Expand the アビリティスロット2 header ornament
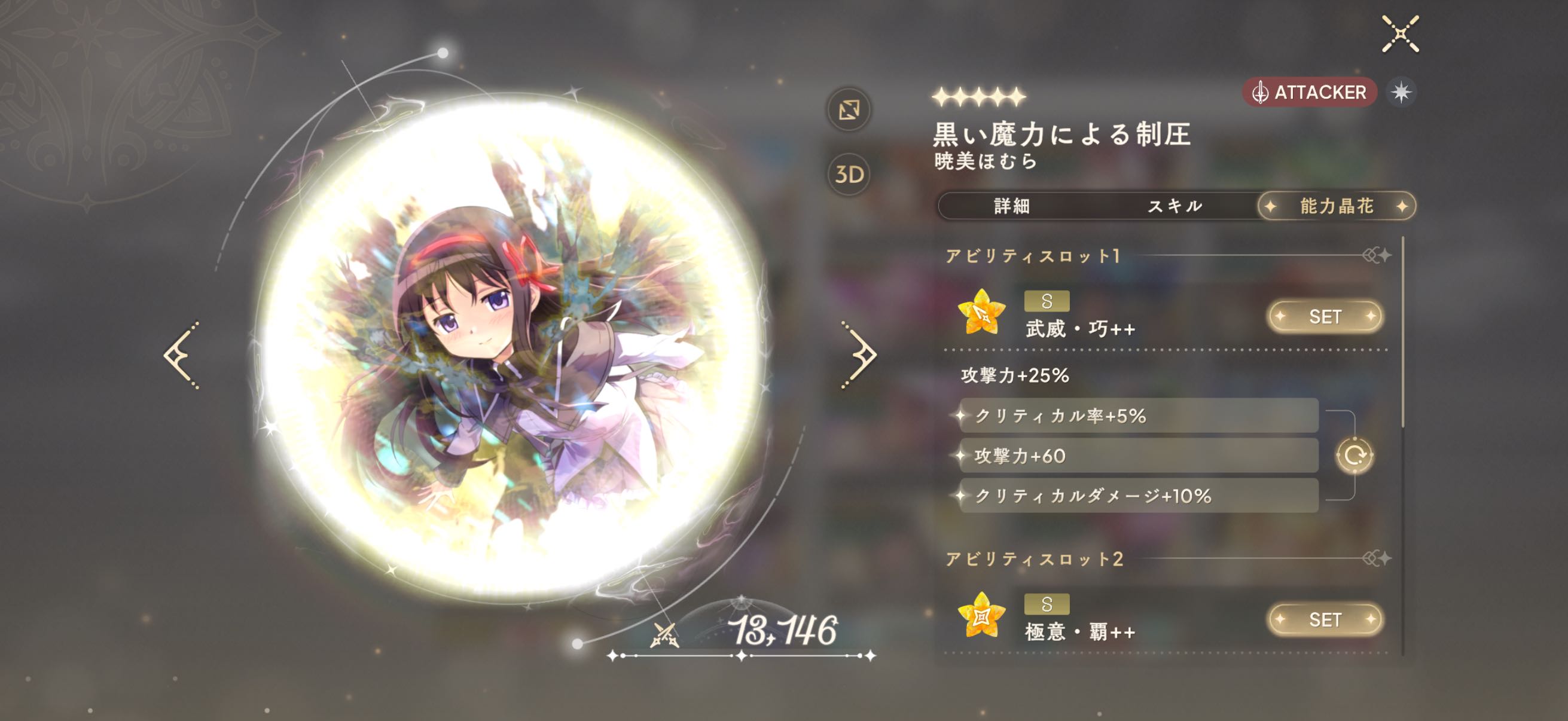 tap(1375, 558)
